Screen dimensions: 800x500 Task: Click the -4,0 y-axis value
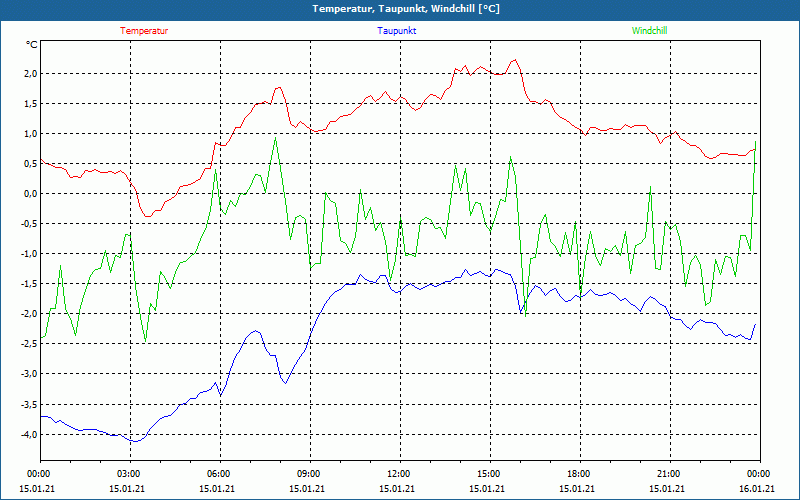pos(29,435)
